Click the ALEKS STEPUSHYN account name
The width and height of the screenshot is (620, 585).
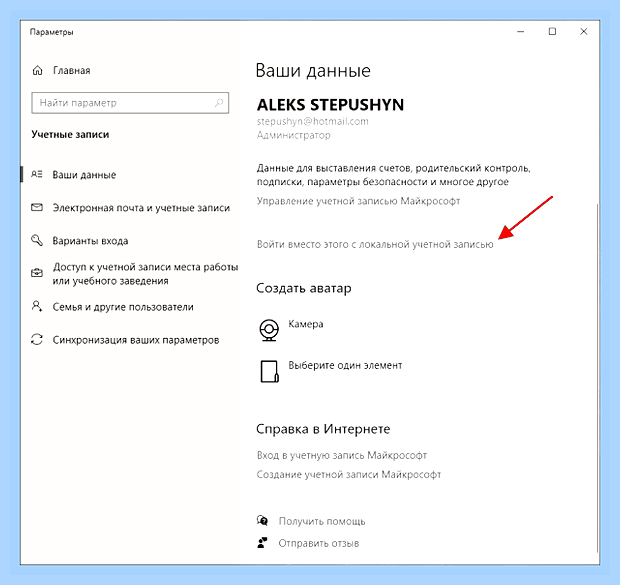coord(331,105)
